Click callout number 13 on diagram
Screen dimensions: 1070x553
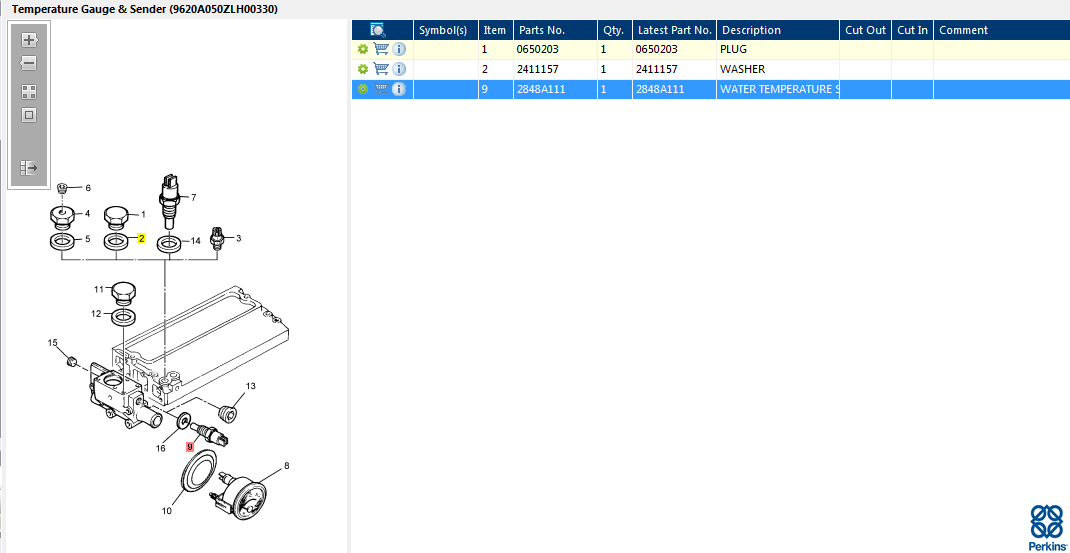tap(250, 386)
